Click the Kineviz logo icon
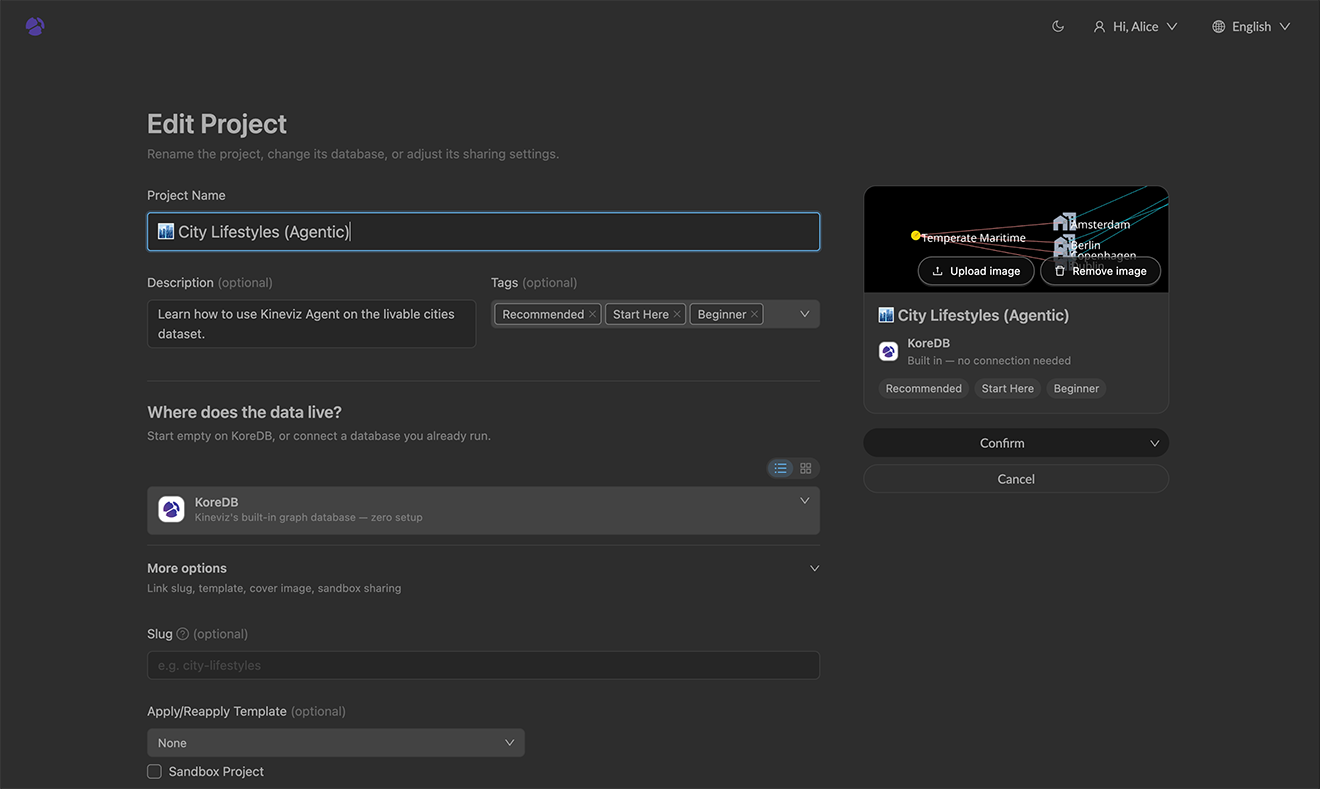1320x789 pixels. (x=35, y=27)
